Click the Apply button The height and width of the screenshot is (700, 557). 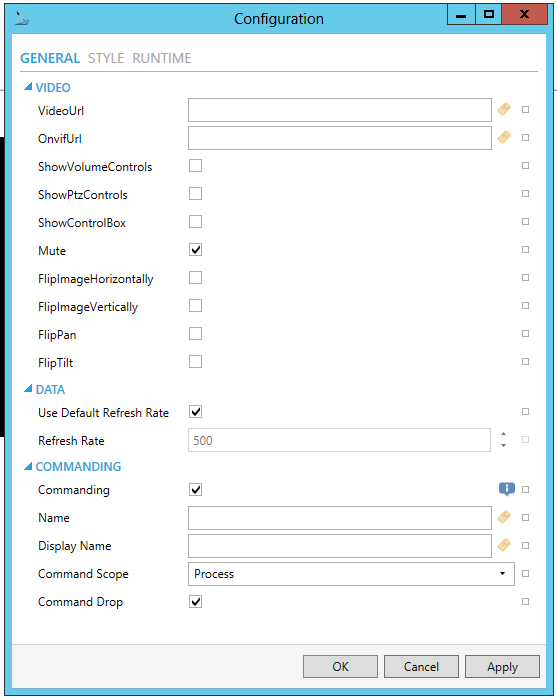coord(502,667)
